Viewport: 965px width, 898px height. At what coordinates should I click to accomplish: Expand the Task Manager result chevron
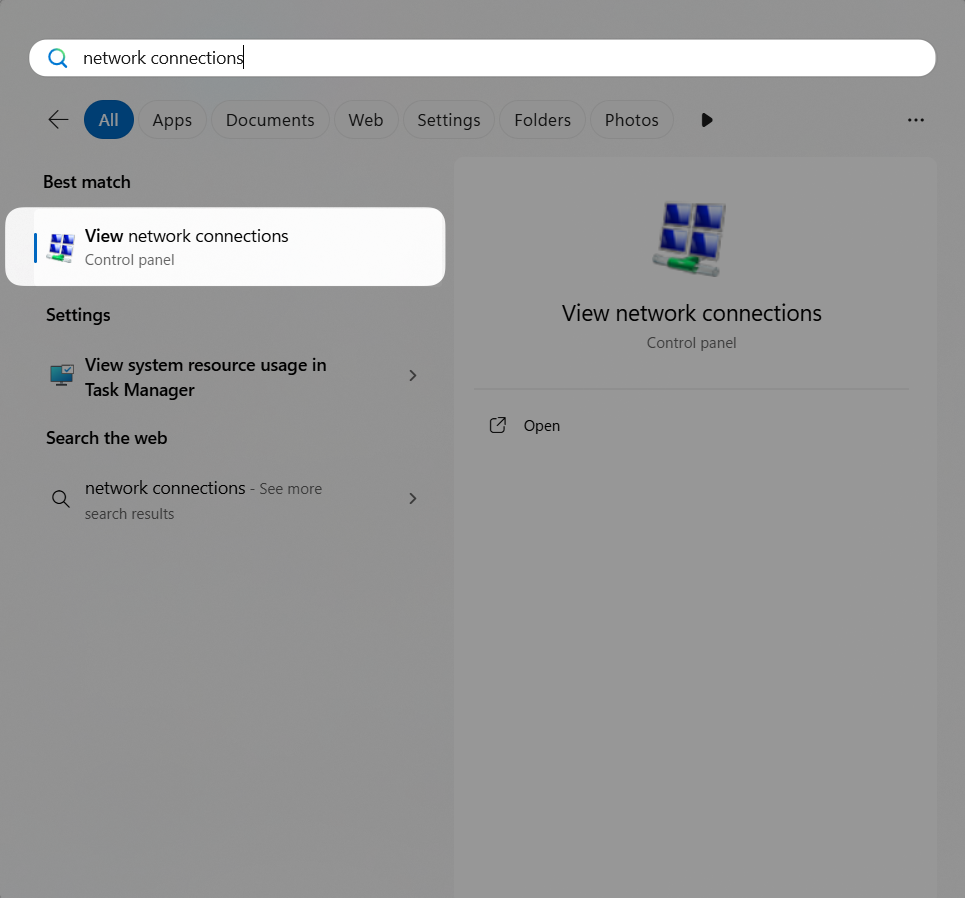pyautogui.click(x=412, y=376)
